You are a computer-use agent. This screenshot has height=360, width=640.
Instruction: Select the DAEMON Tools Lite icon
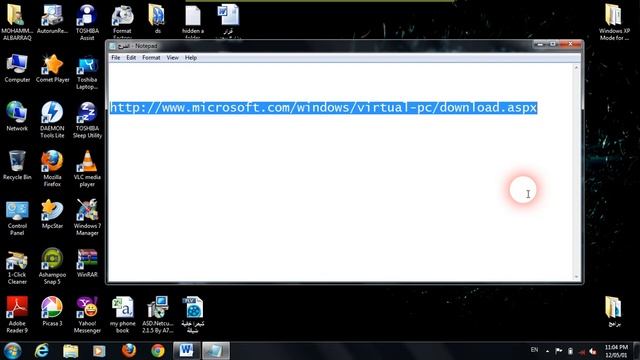(x=52, y=120)
